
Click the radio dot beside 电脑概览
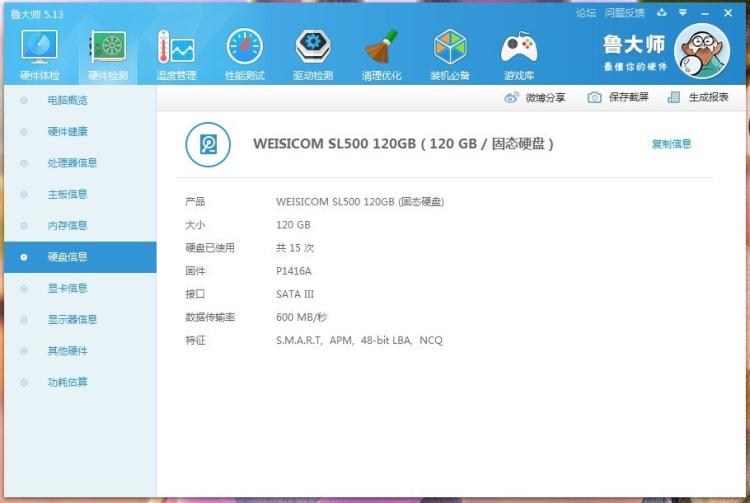(x=24, y=100)
